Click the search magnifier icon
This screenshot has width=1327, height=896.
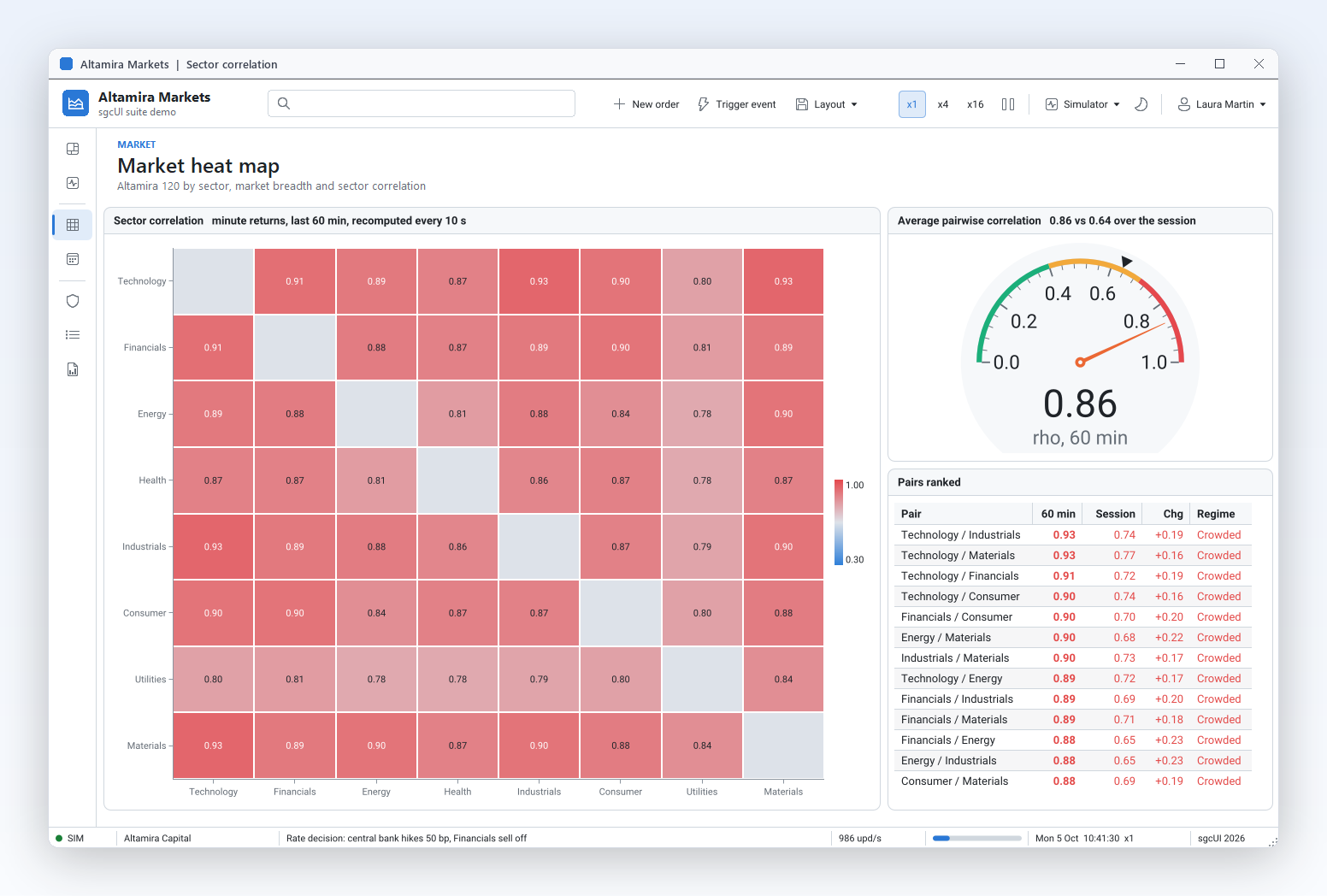[284, 103]
